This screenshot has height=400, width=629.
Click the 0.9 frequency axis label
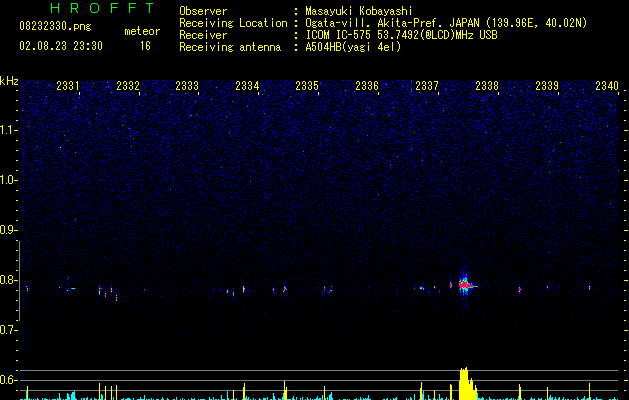click(8, 230)
